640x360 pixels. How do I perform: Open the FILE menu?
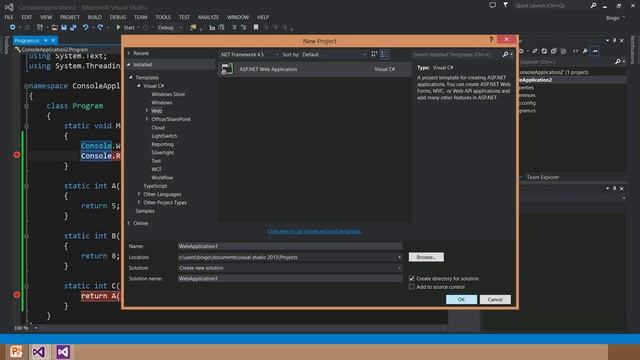tap(9, 17)
